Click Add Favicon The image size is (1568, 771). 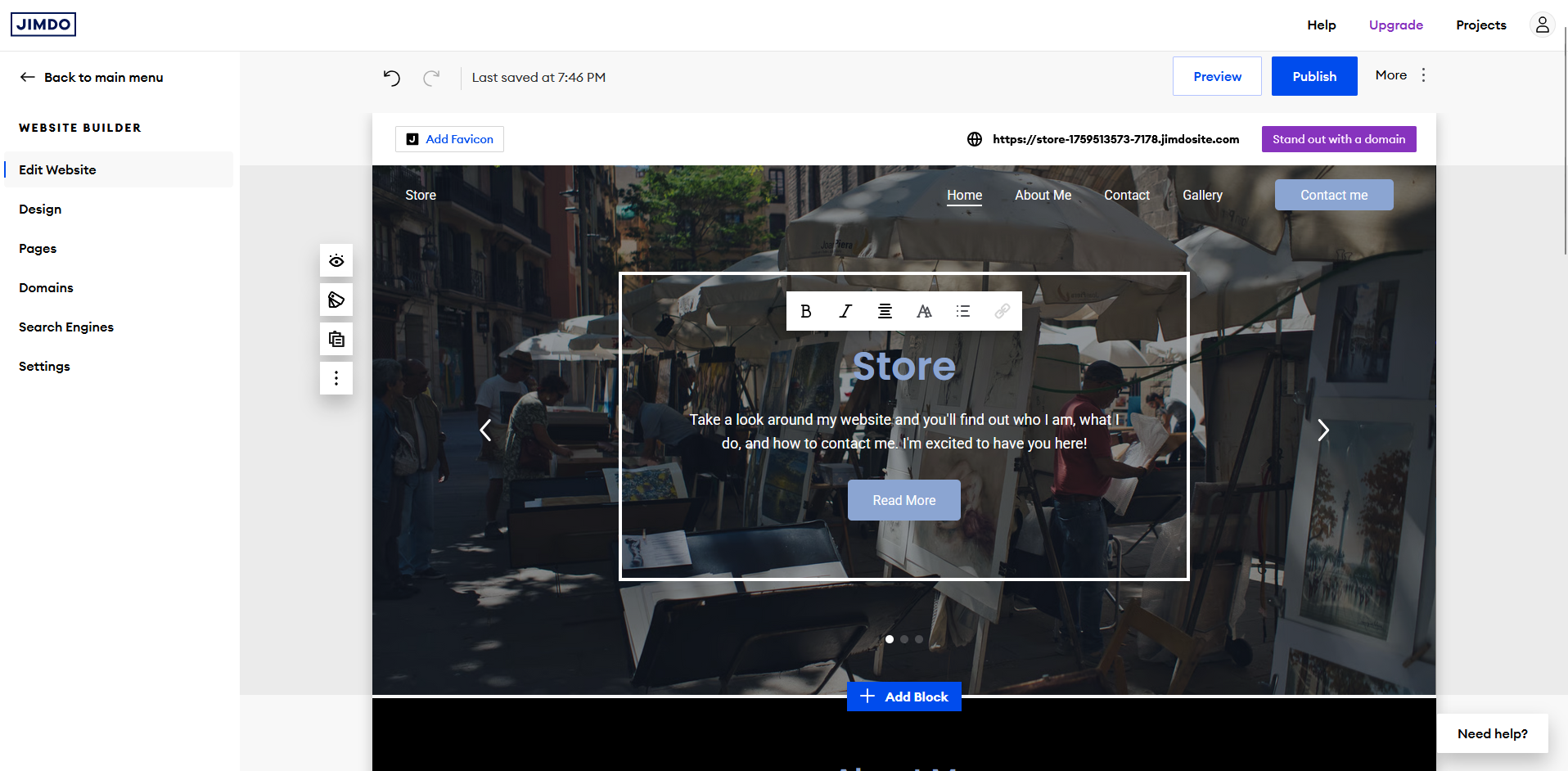[x=449, y=139]
